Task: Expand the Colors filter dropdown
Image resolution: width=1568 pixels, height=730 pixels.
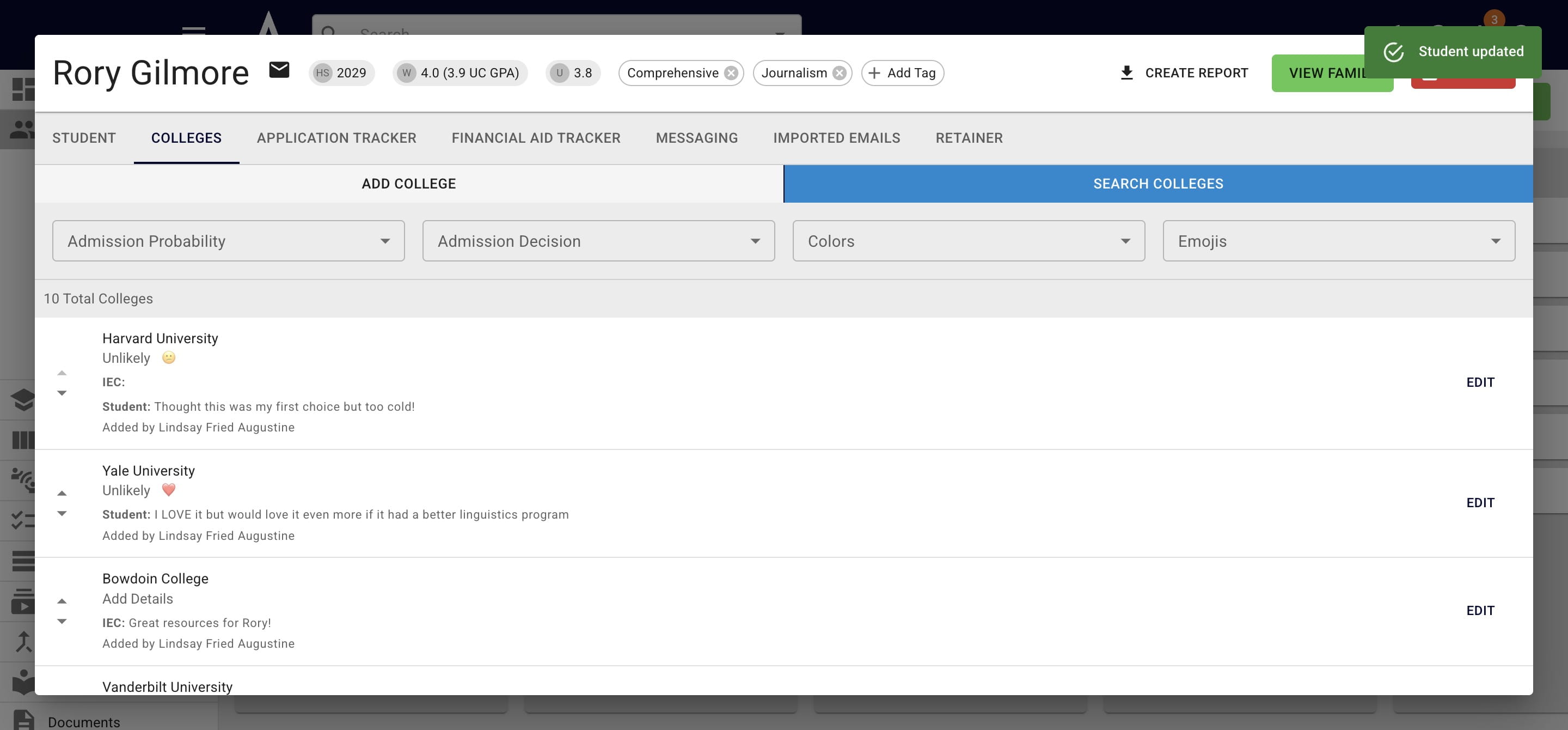Action: coord(969,241)
